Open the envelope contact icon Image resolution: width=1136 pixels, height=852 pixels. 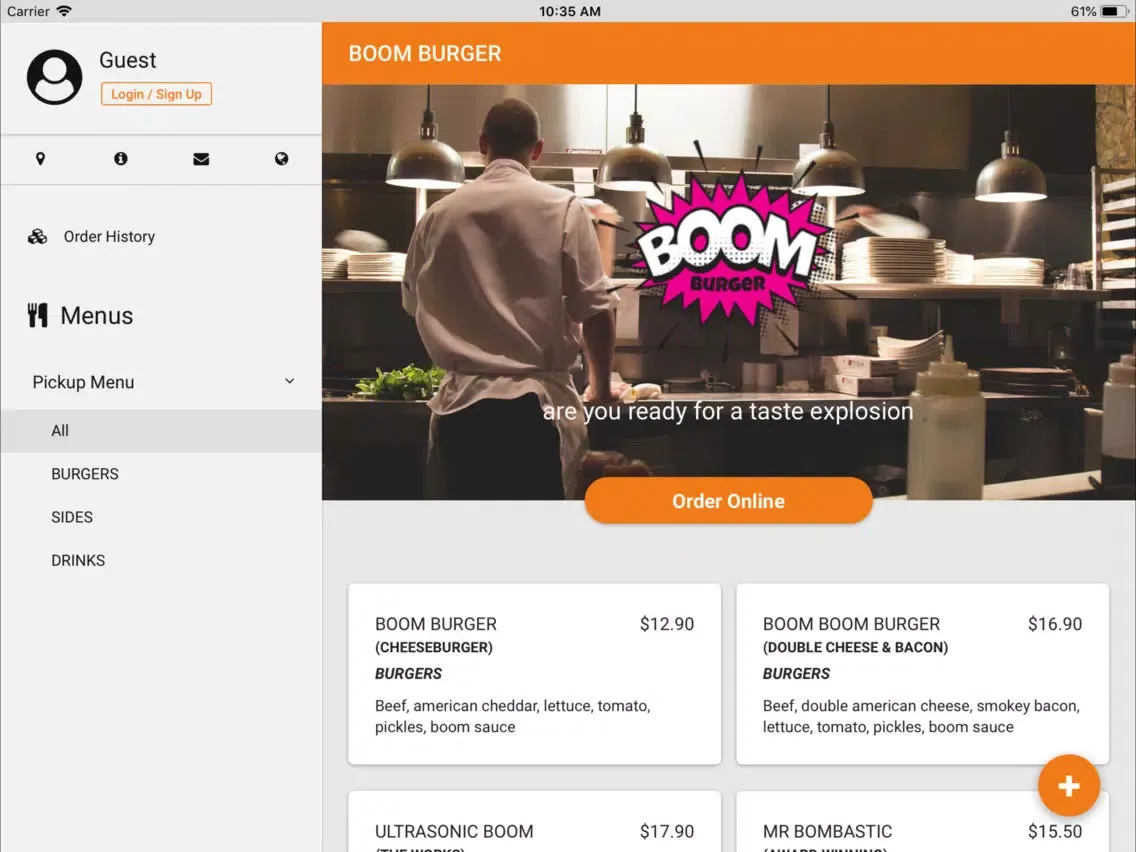tap(201, 159)
